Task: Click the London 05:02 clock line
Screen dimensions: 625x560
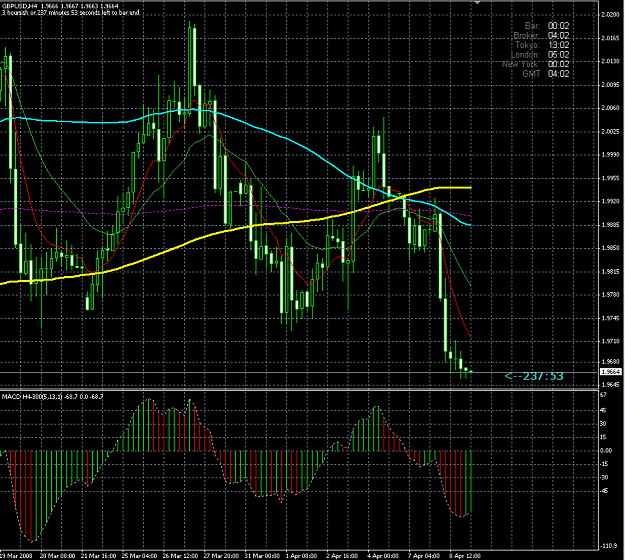Action: coord(540,55)
